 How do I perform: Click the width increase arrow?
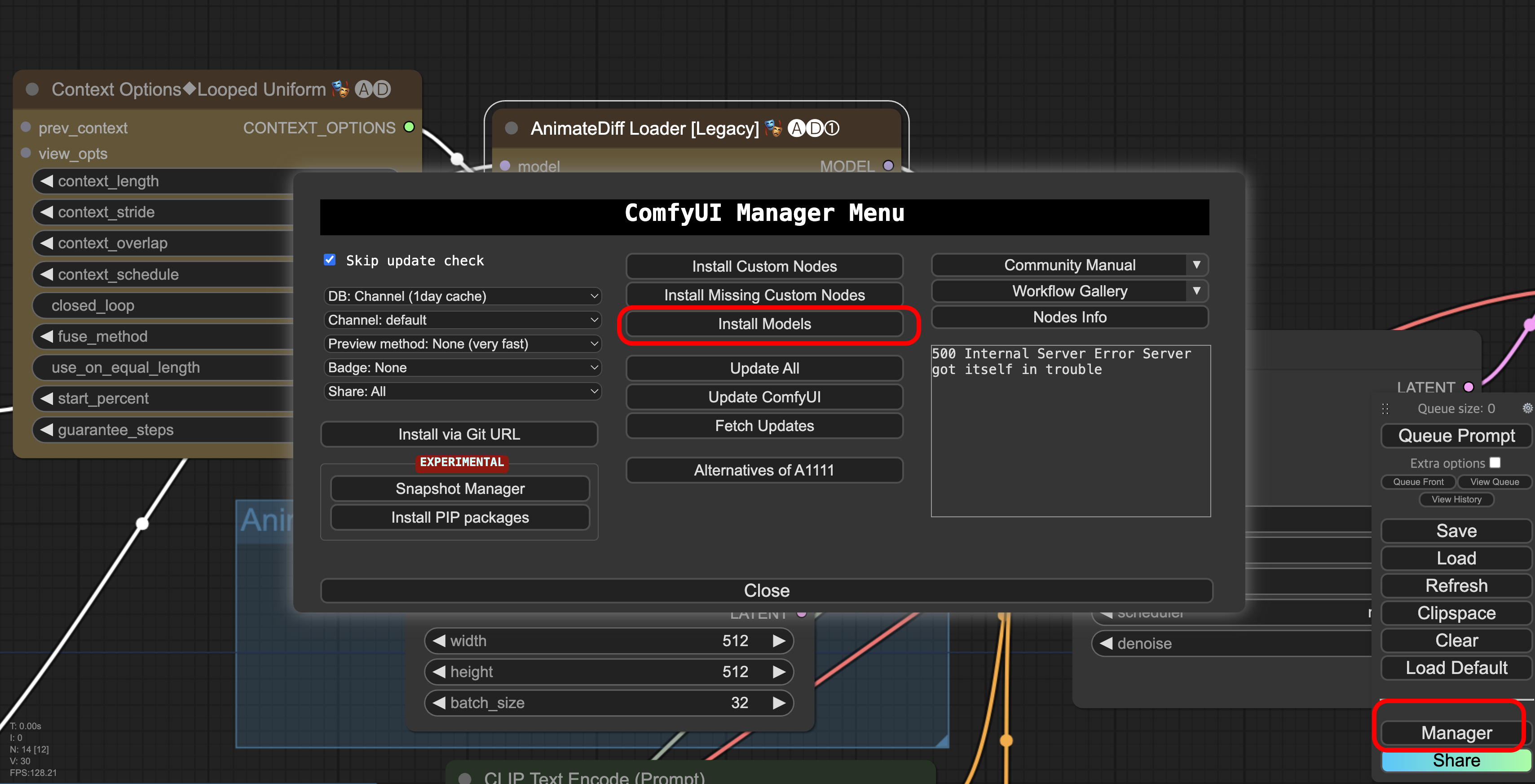tap(778, 640)
